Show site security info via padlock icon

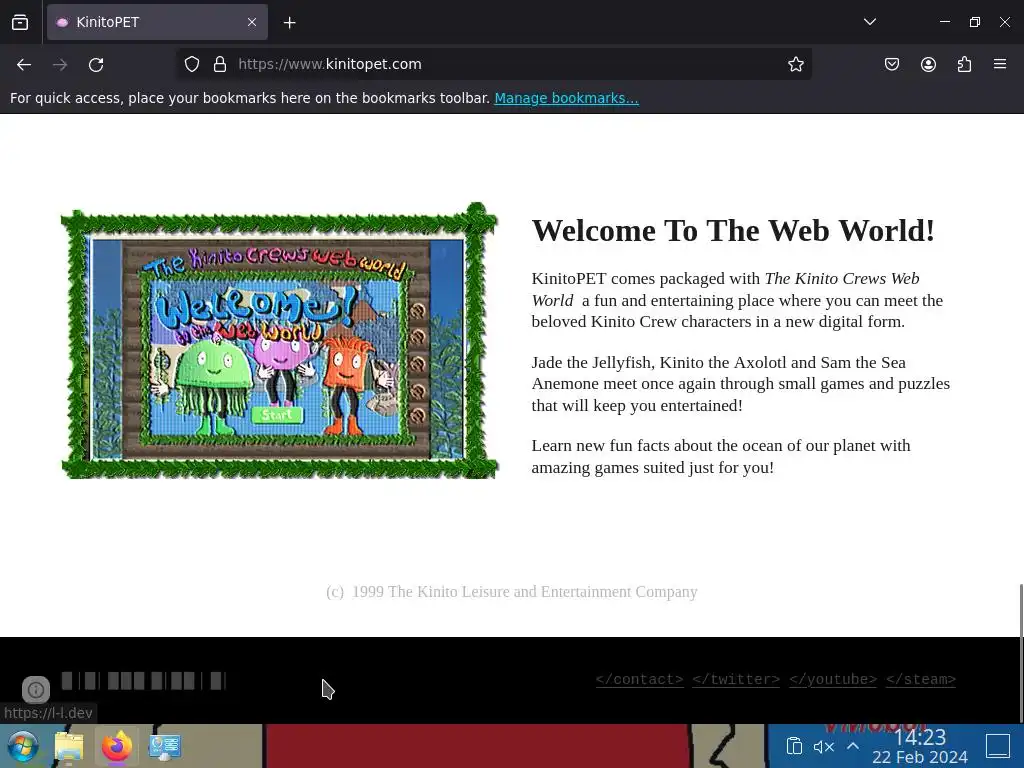[x=220, y=64]
